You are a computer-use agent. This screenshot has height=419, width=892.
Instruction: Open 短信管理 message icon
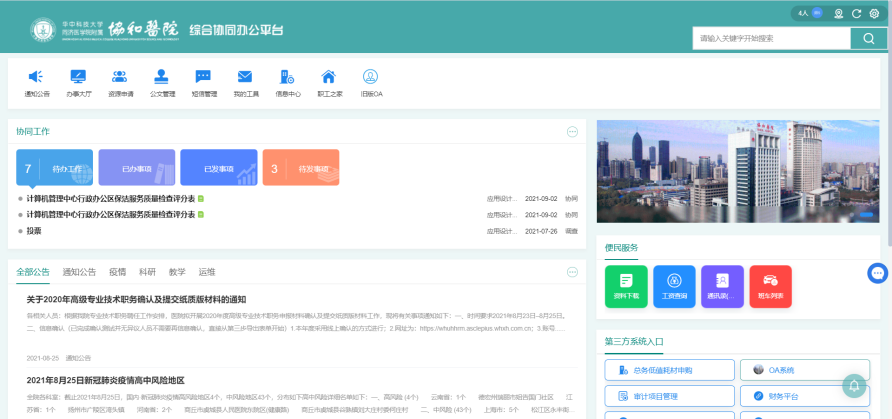[x=203, y=78]
